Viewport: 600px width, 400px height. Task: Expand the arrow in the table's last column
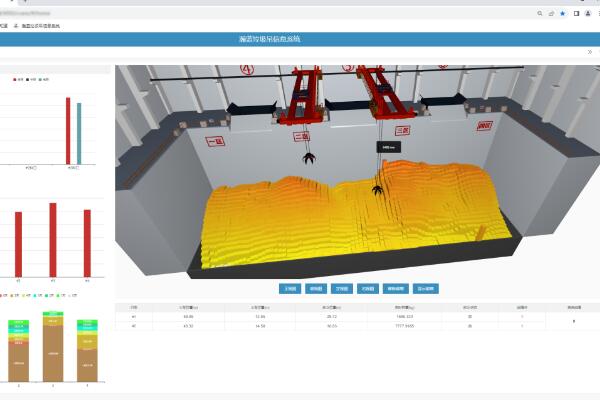pyautogui.click(x=574, y=322)
